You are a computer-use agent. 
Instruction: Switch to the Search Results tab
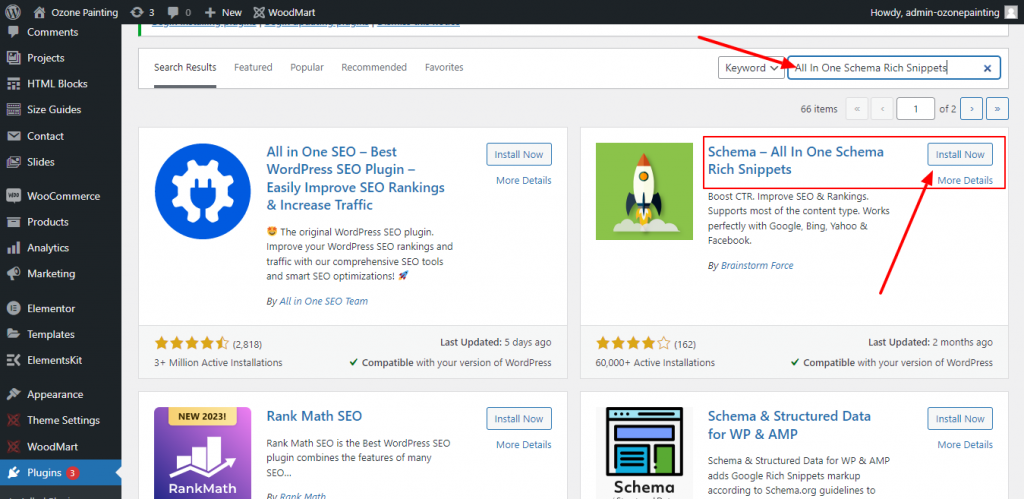pyautogui.click(x=185, y=67)
